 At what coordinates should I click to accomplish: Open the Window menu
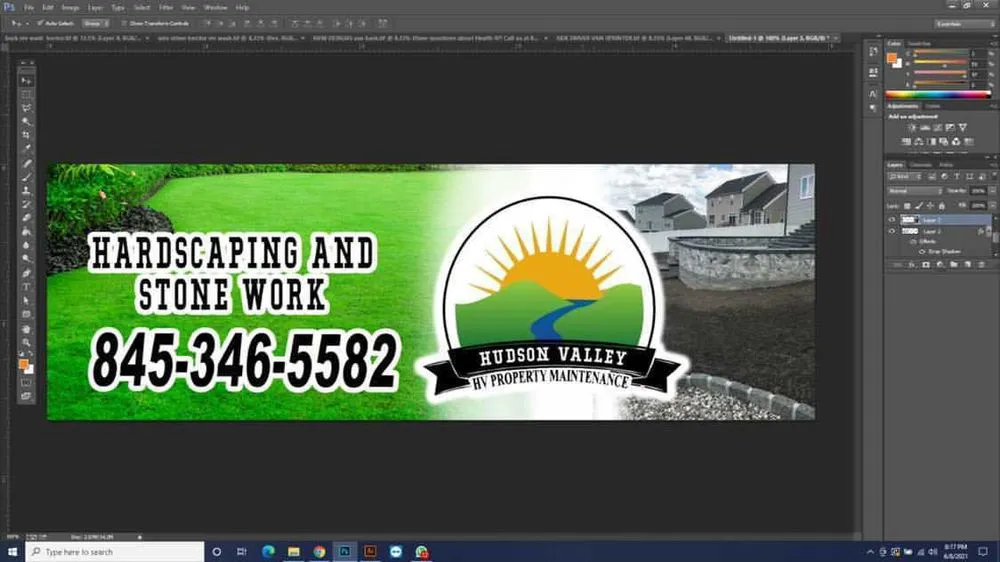[x=216, y=8]
